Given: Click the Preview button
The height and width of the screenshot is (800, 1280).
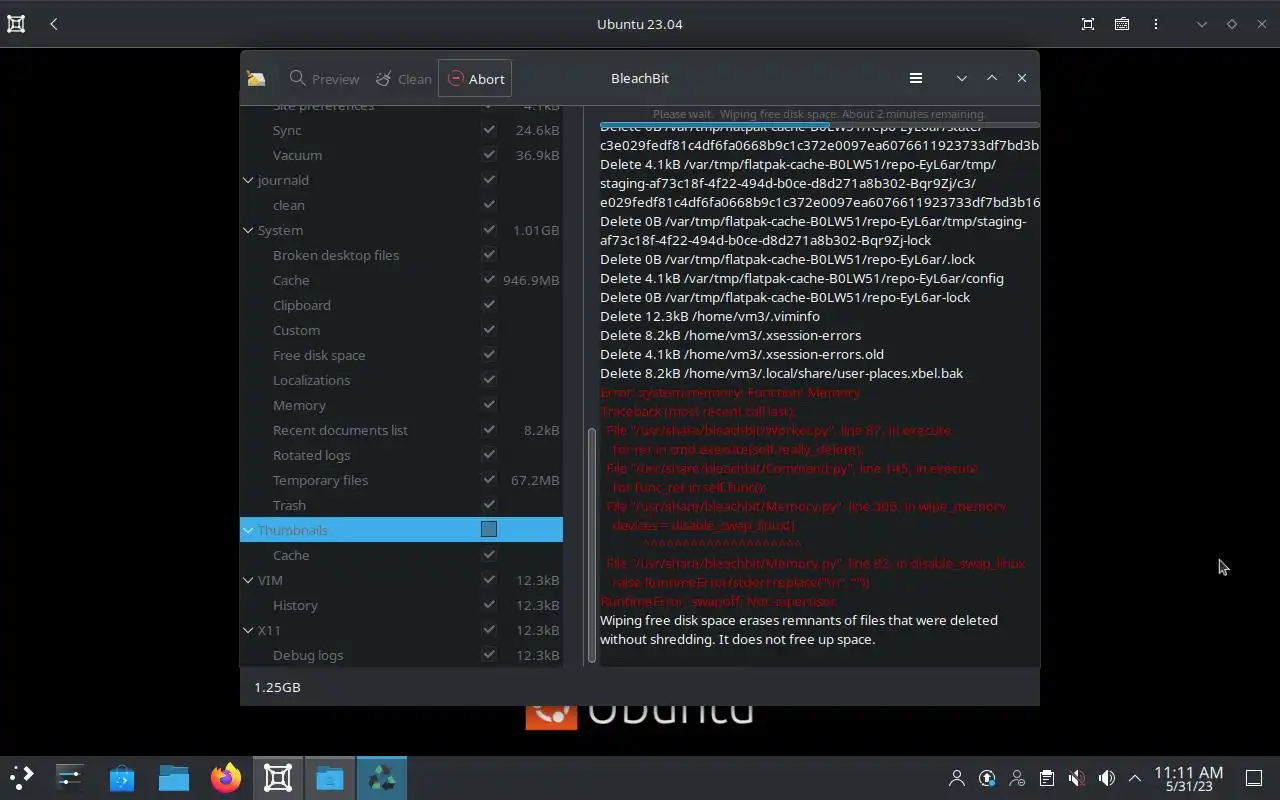Looking at the screenshot, I should (x=324, y=79).
